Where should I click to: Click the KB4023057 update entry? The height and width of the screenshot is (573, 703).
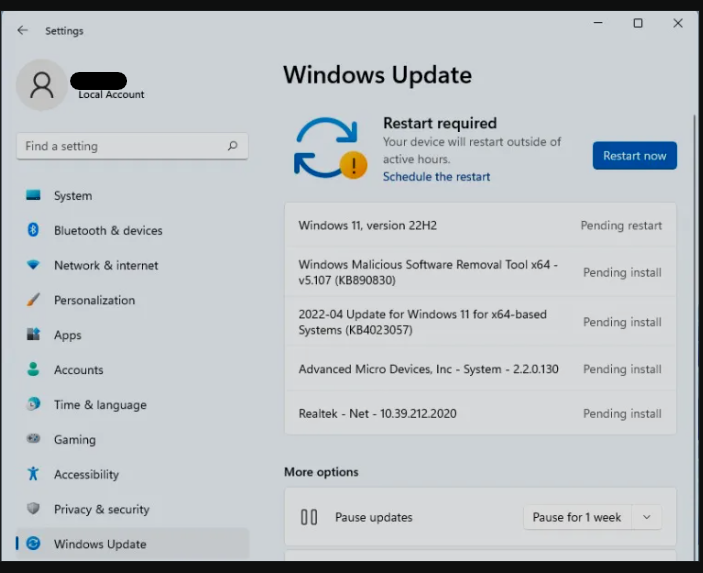480,322
